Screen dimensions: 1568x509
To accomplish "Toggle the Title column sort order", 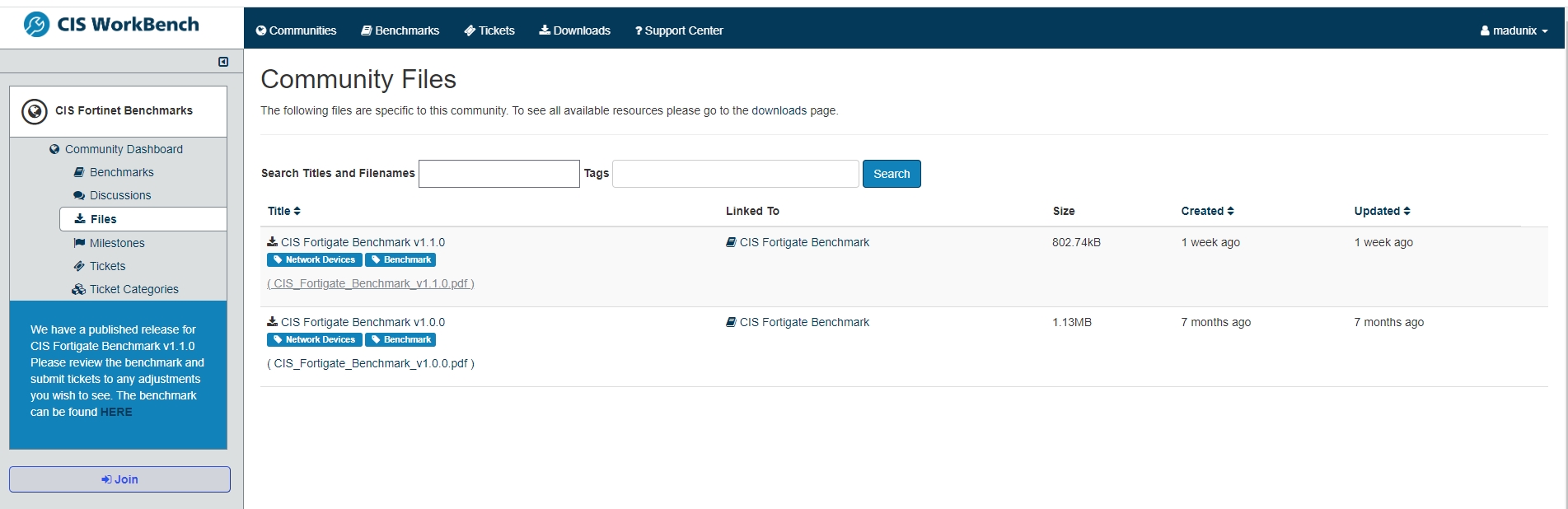I will click(x=296, y=211).
